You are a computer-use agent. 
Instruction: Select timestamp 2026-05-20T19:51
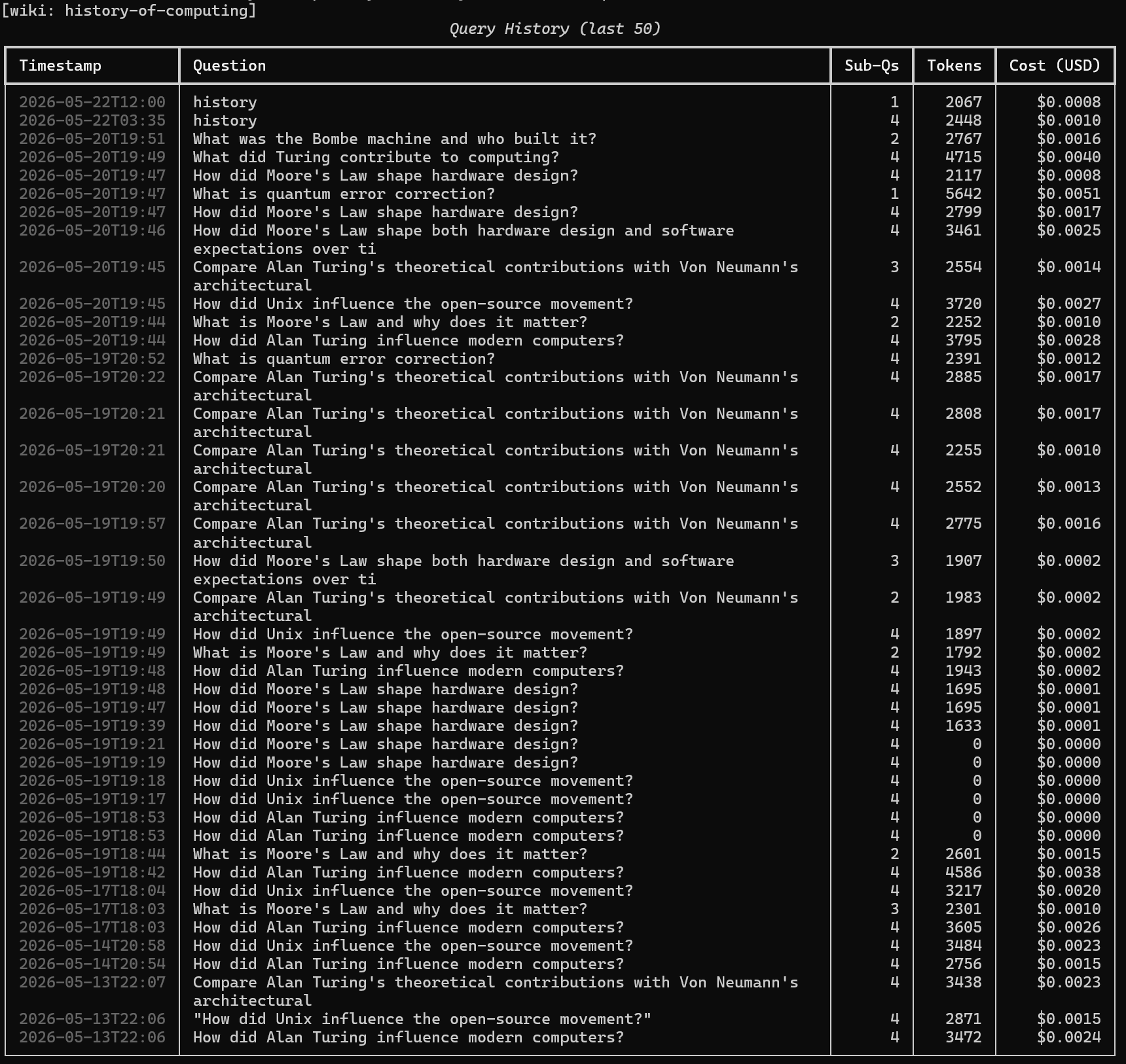tap(92, 139)
